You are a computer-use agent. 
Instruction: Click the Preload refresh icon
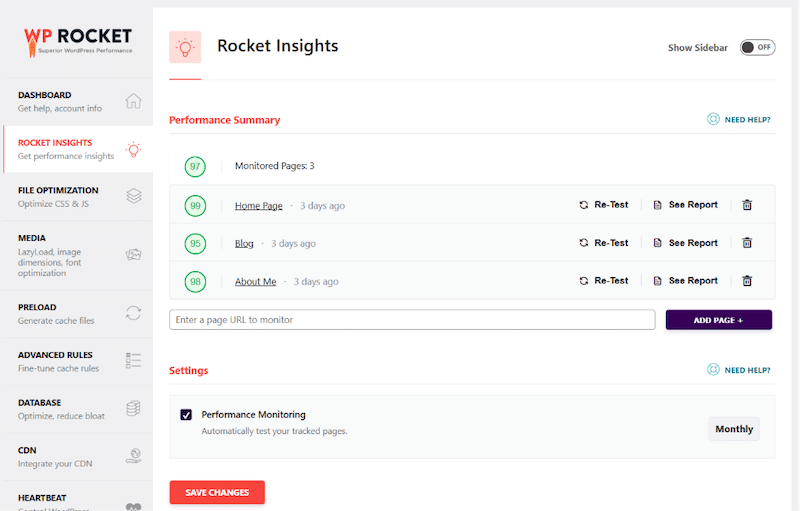pos(133,313)
